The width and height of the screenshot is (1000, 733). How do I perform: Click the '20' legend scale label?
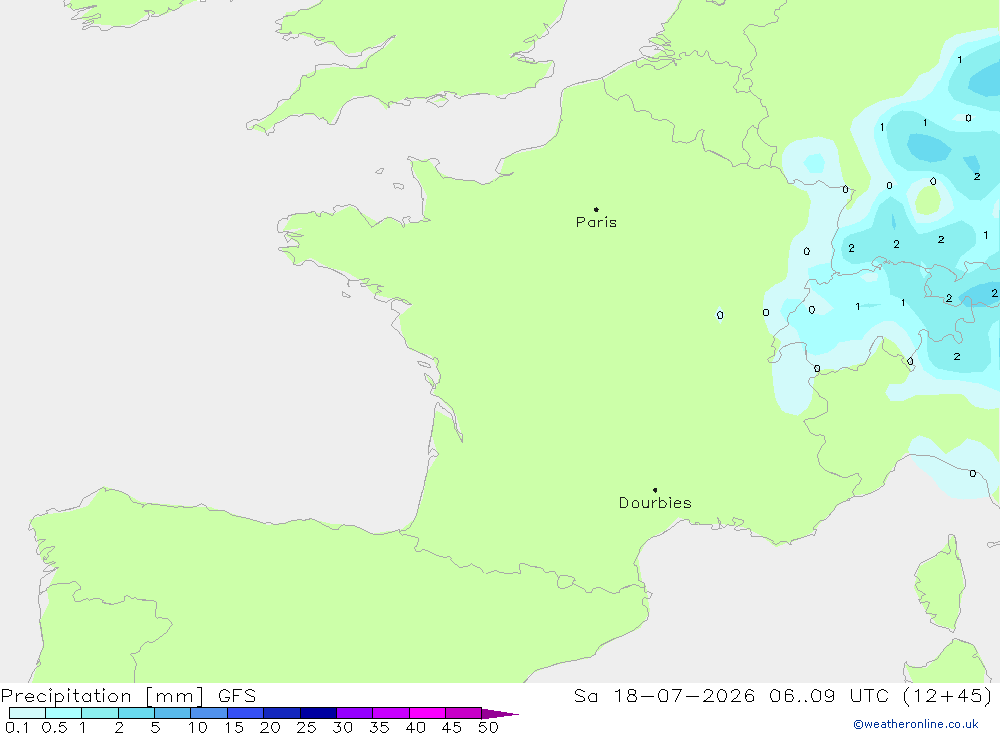point(270,727)
